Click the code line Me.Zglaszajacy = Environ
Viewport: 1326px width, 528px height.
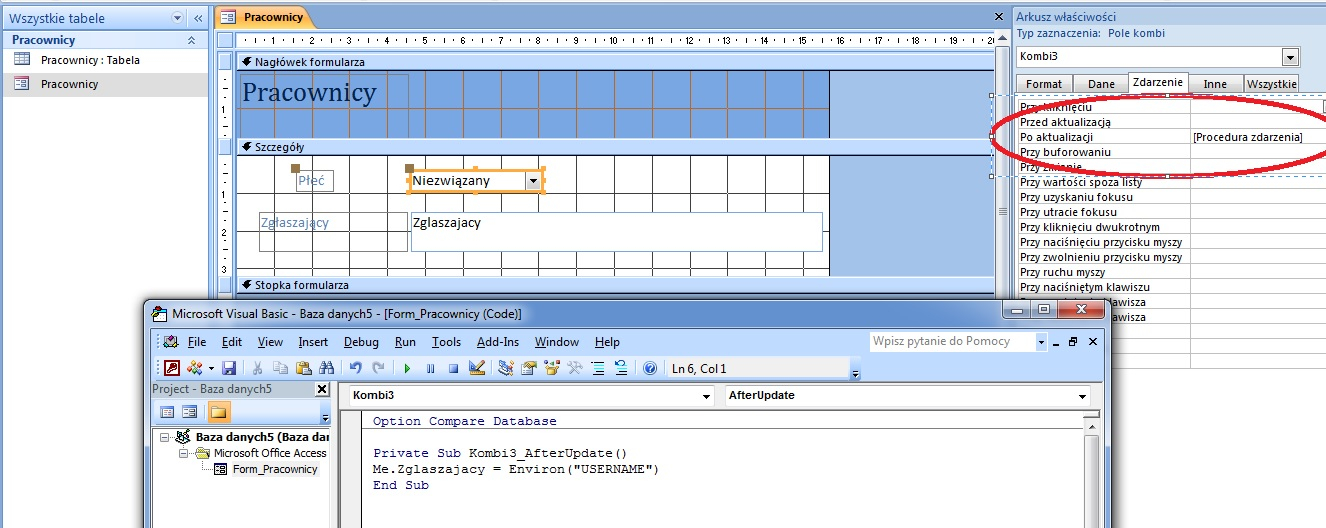[516, 468]
